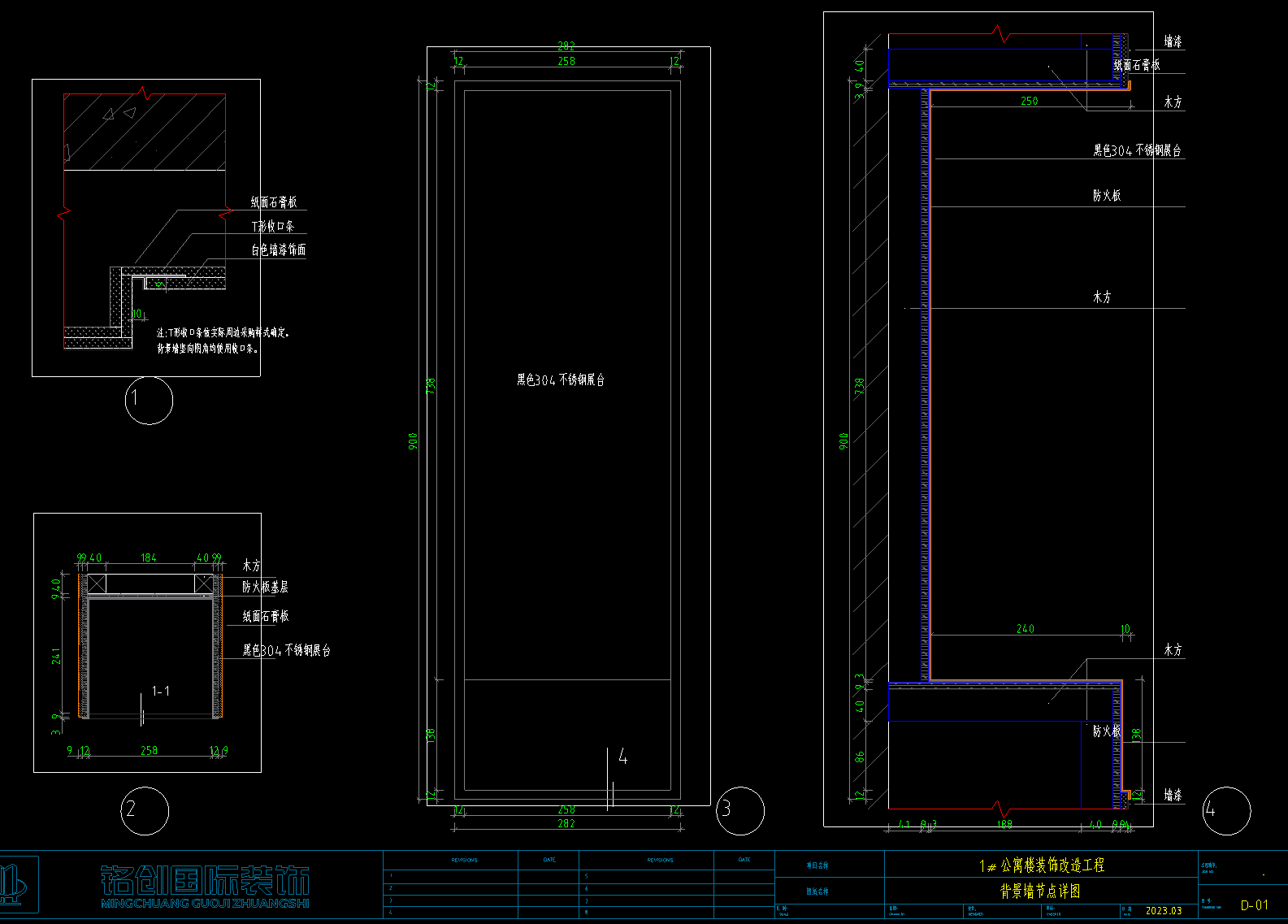Screen dimensions: 1288x924
Task: Select the section cut mark 4 in detail 3
Action: (622, 757)
